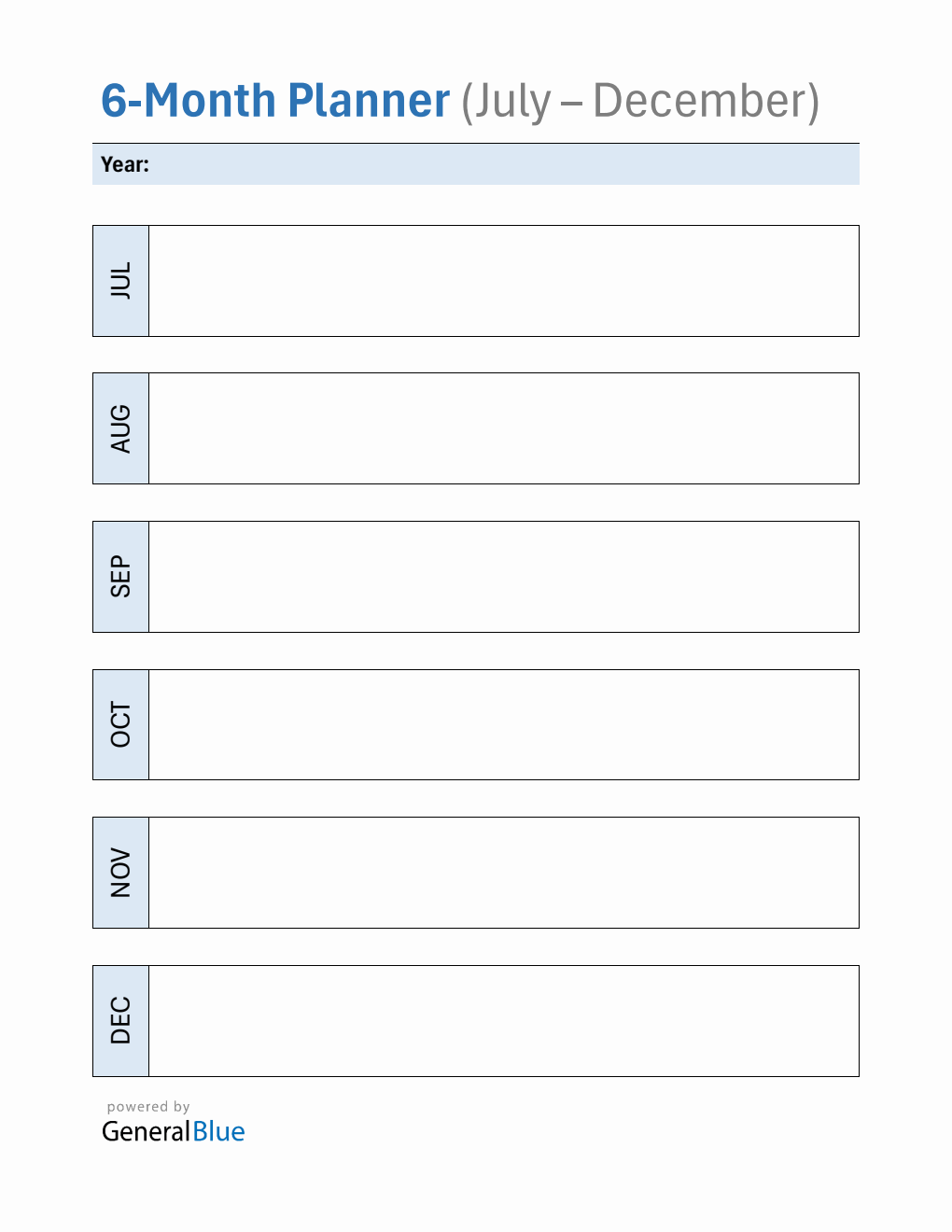
Task: Select the AUG month label cell
Action: 121,428
